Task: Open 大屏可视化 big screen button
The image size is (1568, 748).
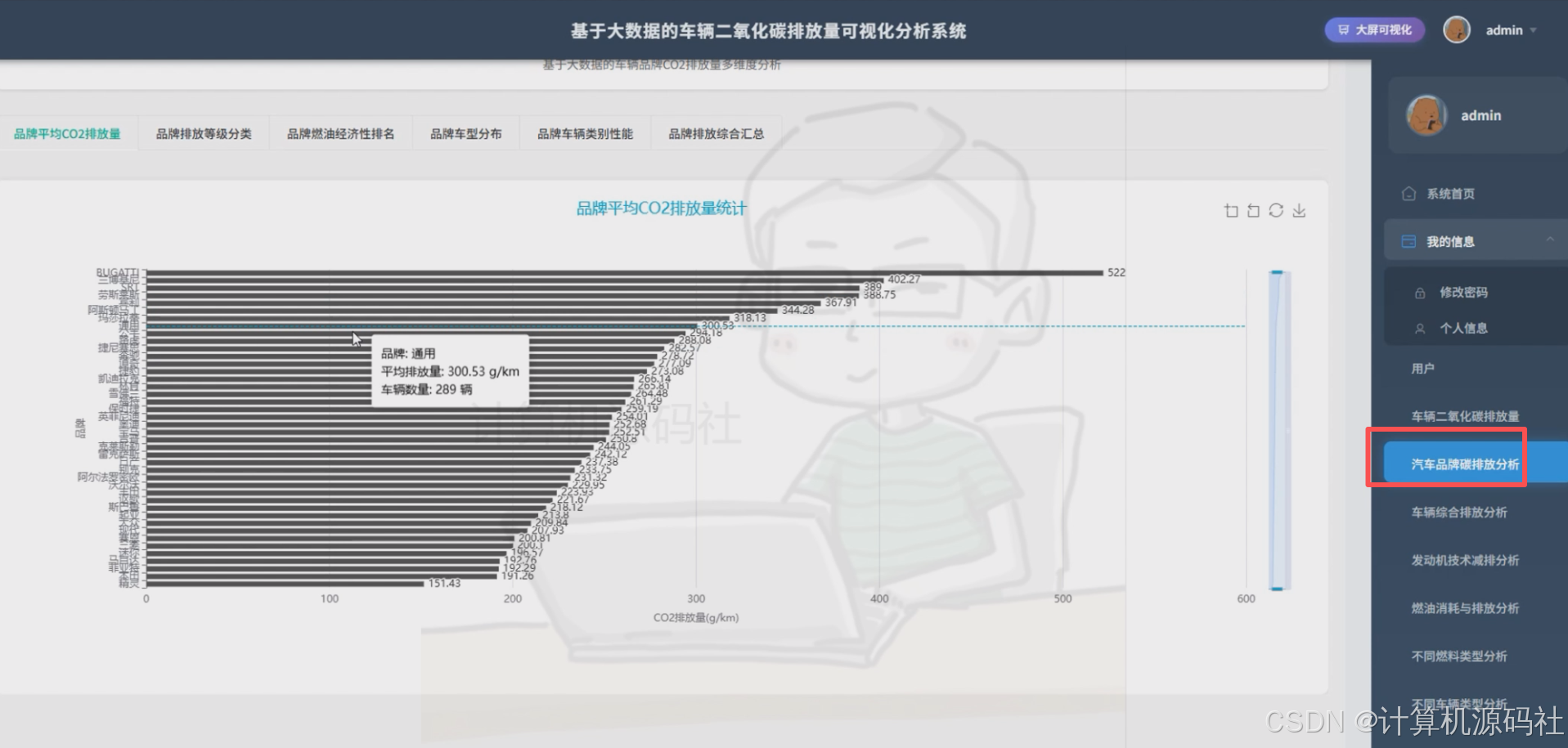Action: click(x=1374, y=30)
